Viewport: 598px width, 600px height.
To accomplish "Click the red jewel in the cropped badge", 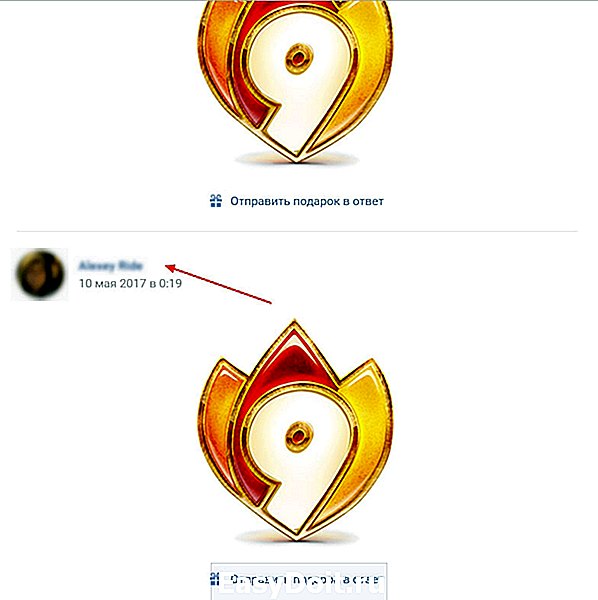I will pos(299,59).
